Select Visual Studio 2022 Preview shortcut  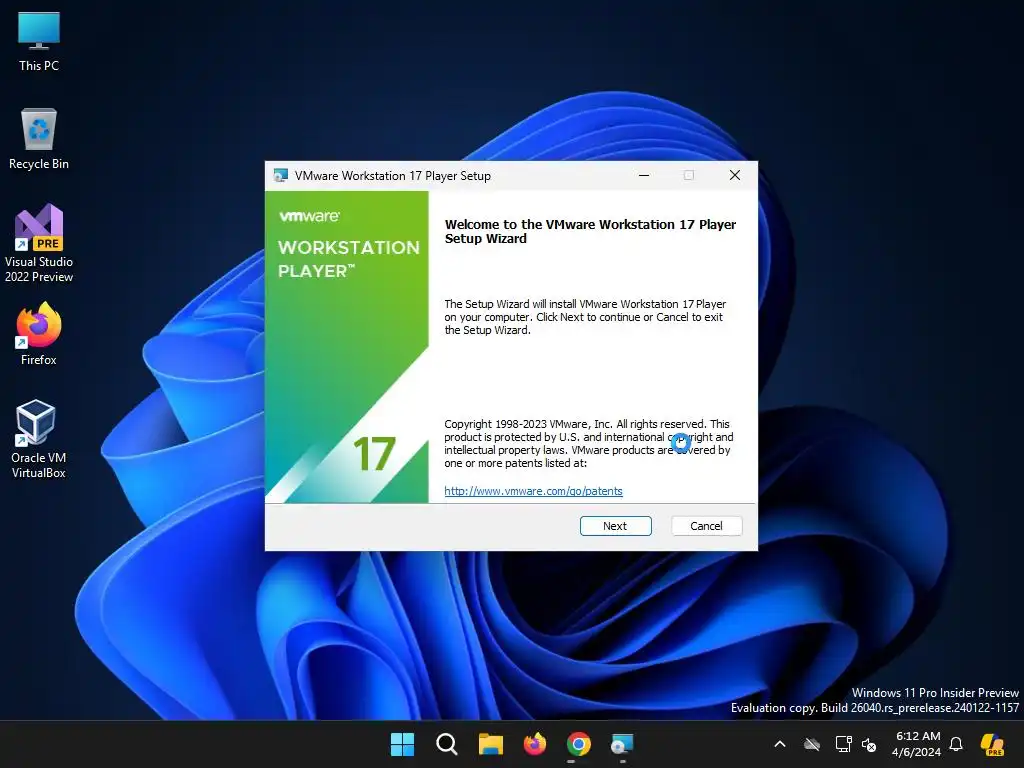pos(39,244)
